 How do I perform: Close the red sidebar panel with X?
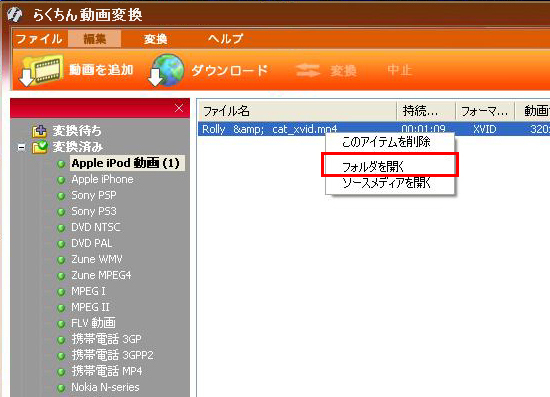(x=179, y=108)
